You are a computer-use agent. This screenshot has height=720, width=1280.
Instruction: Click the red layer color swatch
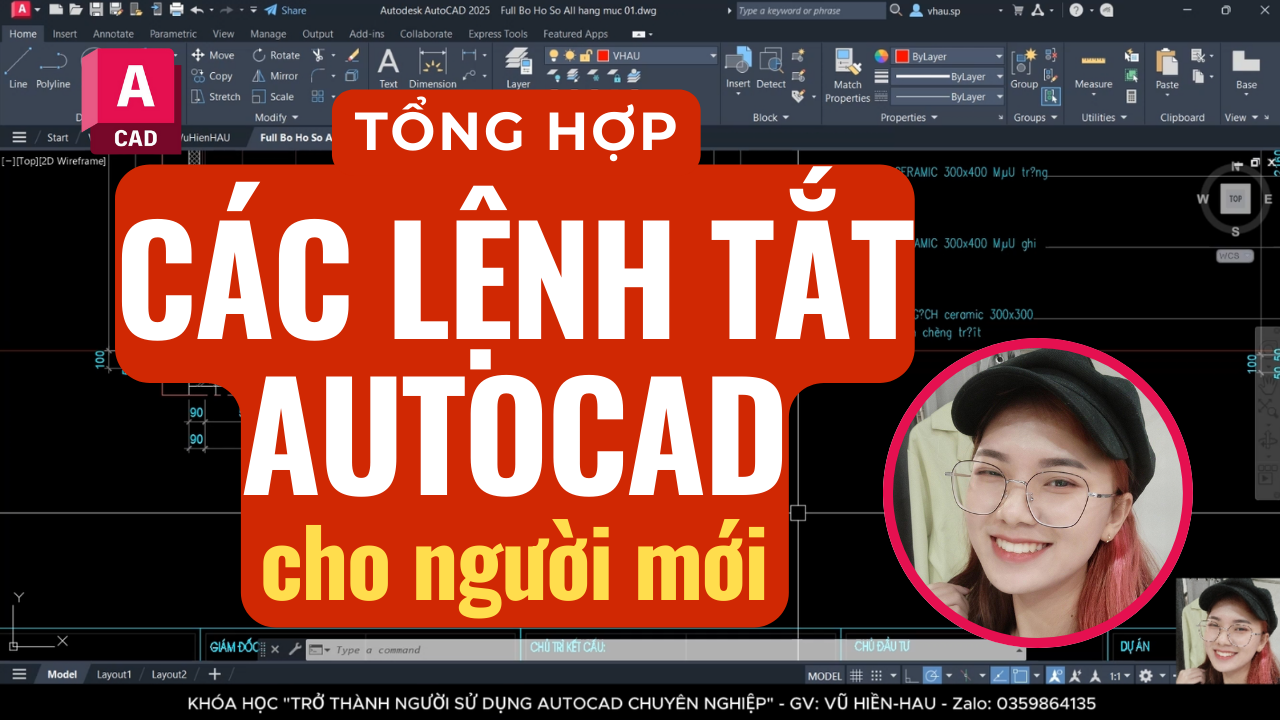coord(602,56)
